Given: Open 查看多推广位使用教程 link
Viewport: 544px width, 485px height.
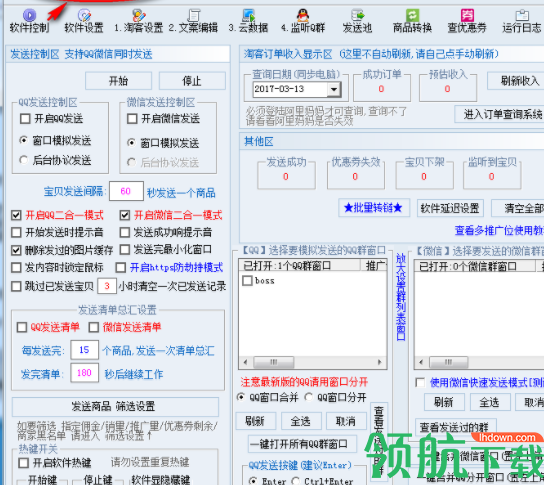Looking at the screenshot, I should click(499, 230).
